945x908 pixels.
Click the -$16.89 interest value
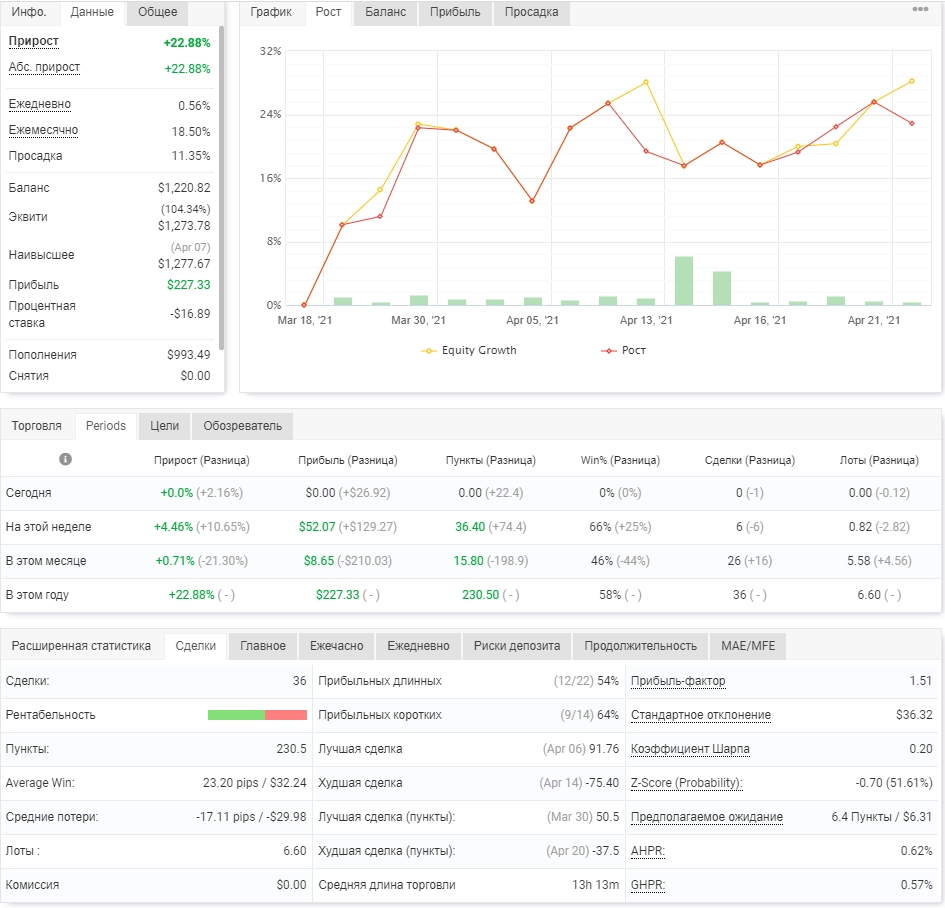point(190,314)
